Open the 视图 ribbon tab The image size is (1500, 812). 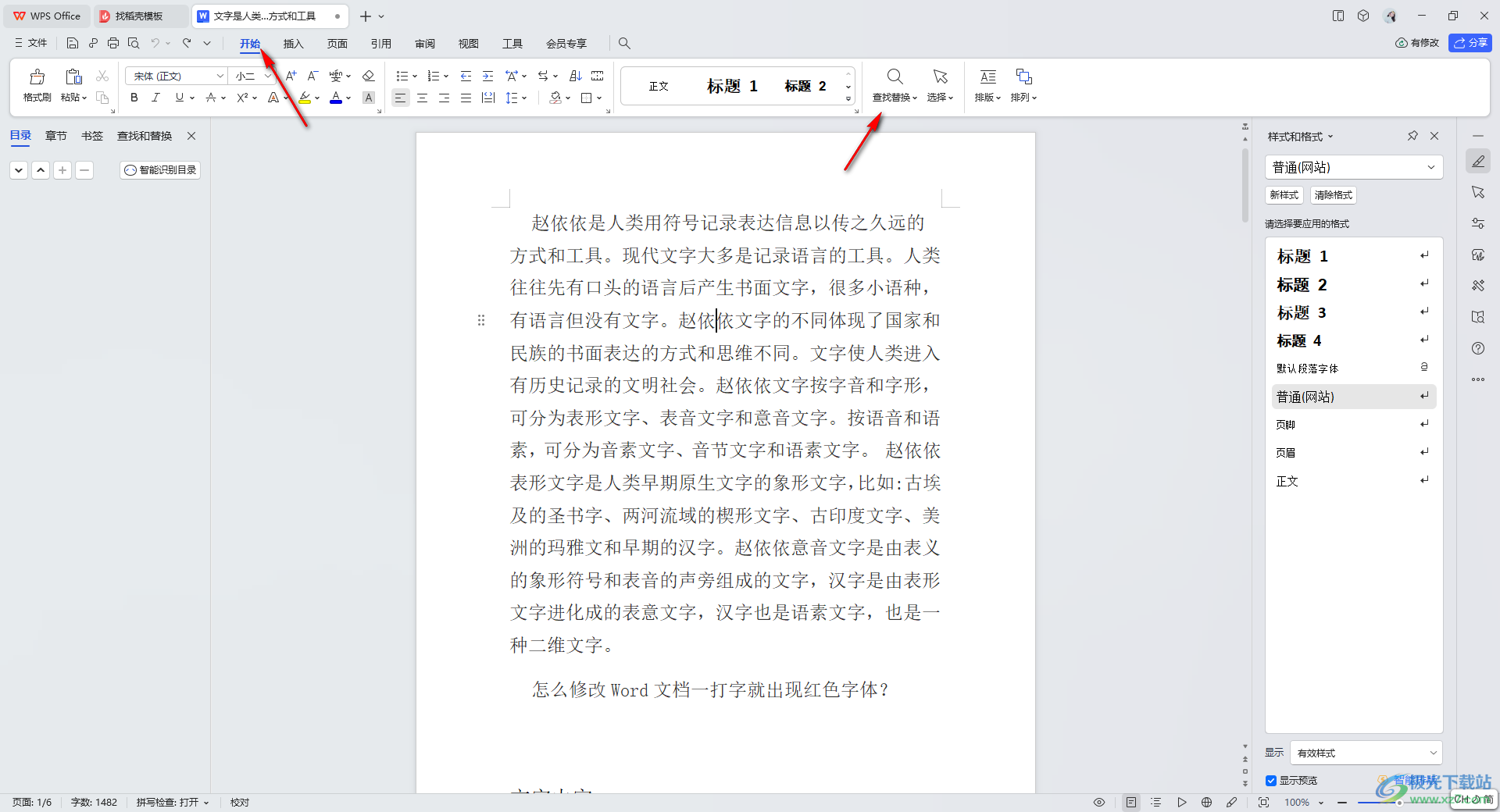click(469, 44)
